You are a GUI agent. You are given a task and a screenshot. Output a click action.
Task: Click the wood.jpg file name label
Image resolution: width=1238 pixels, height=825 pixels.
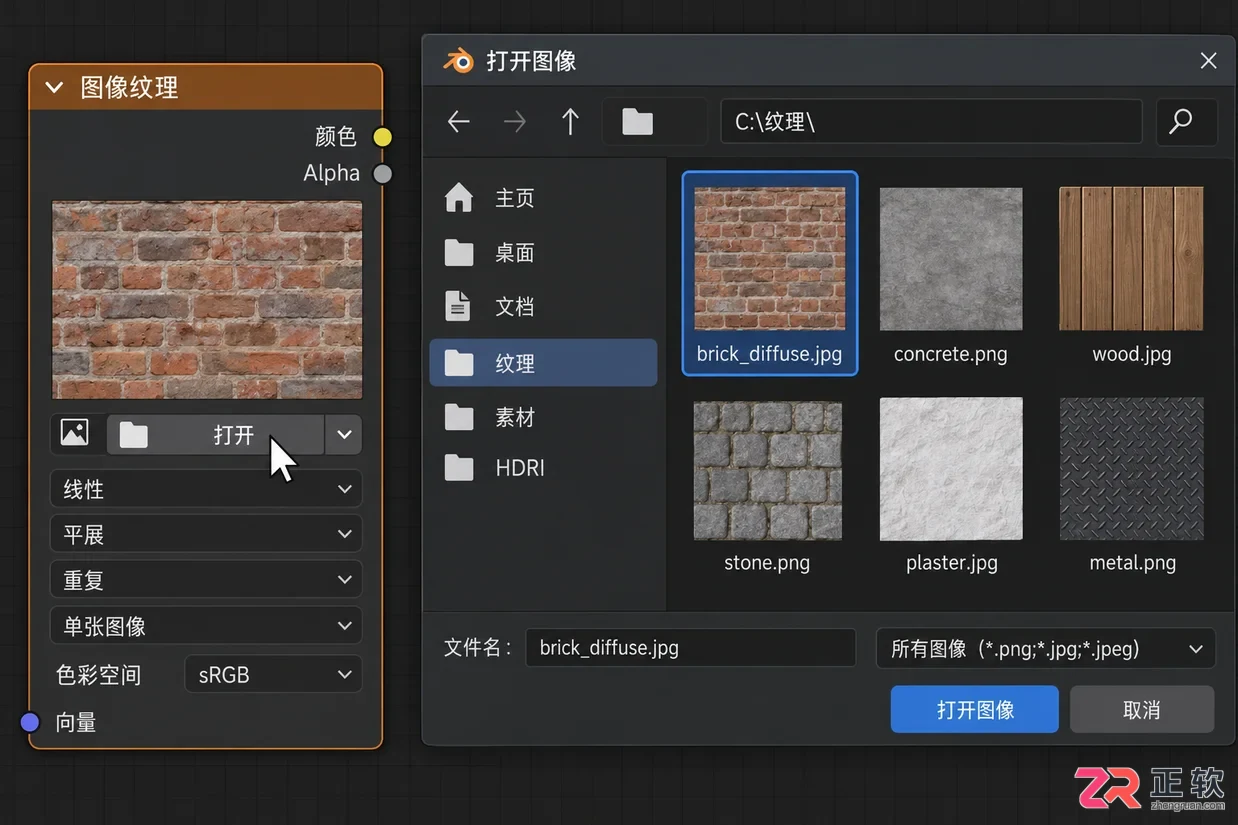(x=1131, y=354)
